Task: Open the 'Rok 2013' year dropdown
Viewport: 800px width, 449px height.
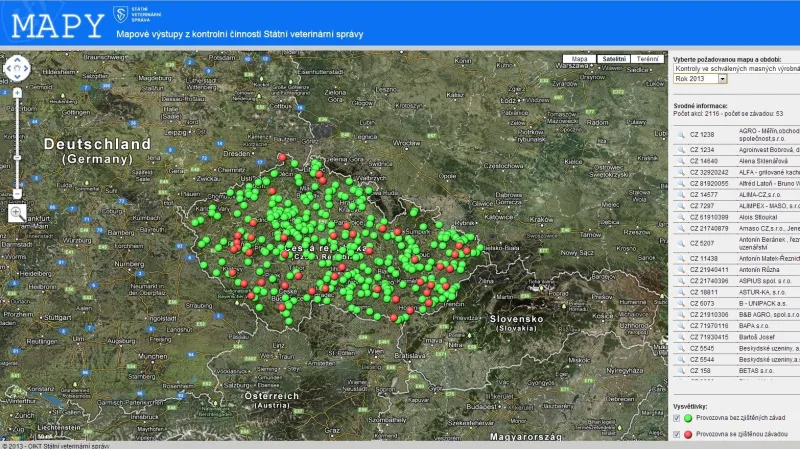Action: click(700, 78)
